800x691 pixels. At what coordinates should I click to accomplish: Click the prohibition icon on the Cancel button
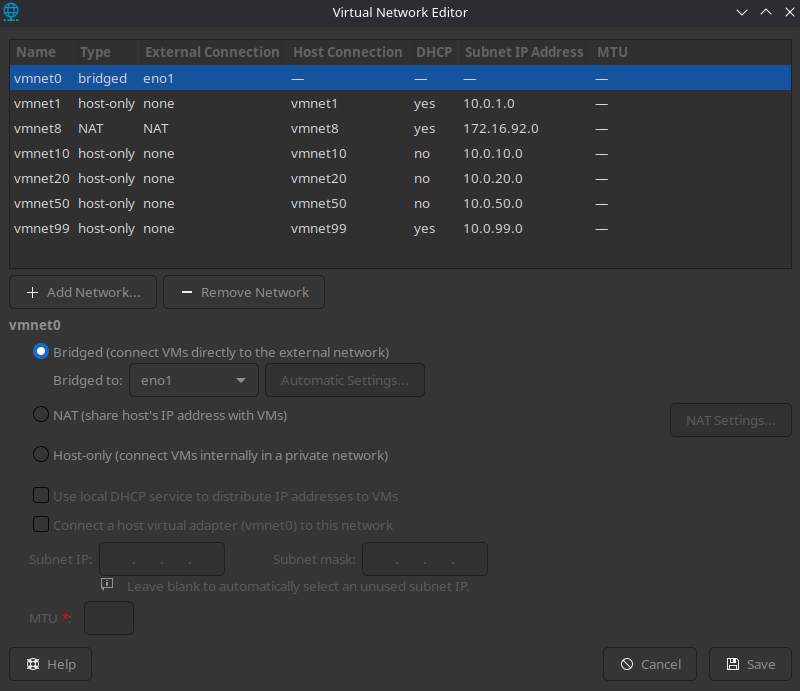pyautogui.click(x=630, y=664)
